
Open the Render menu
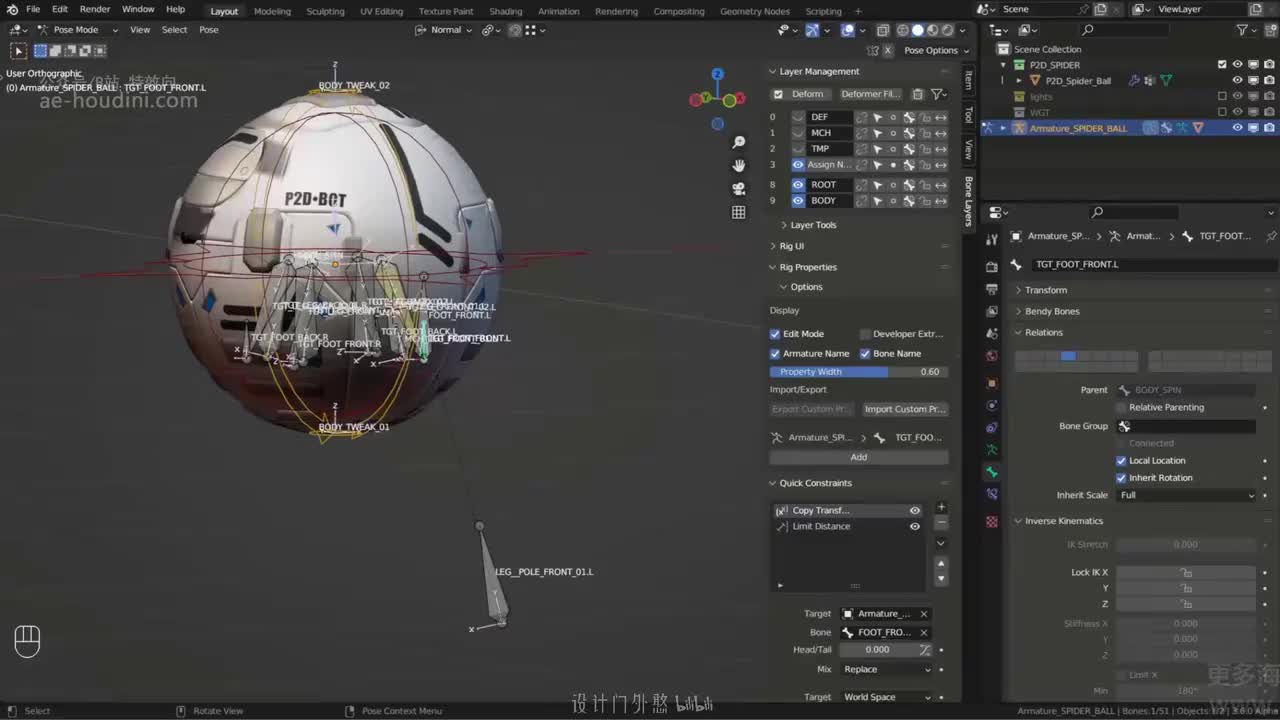(x=95, y=9)
